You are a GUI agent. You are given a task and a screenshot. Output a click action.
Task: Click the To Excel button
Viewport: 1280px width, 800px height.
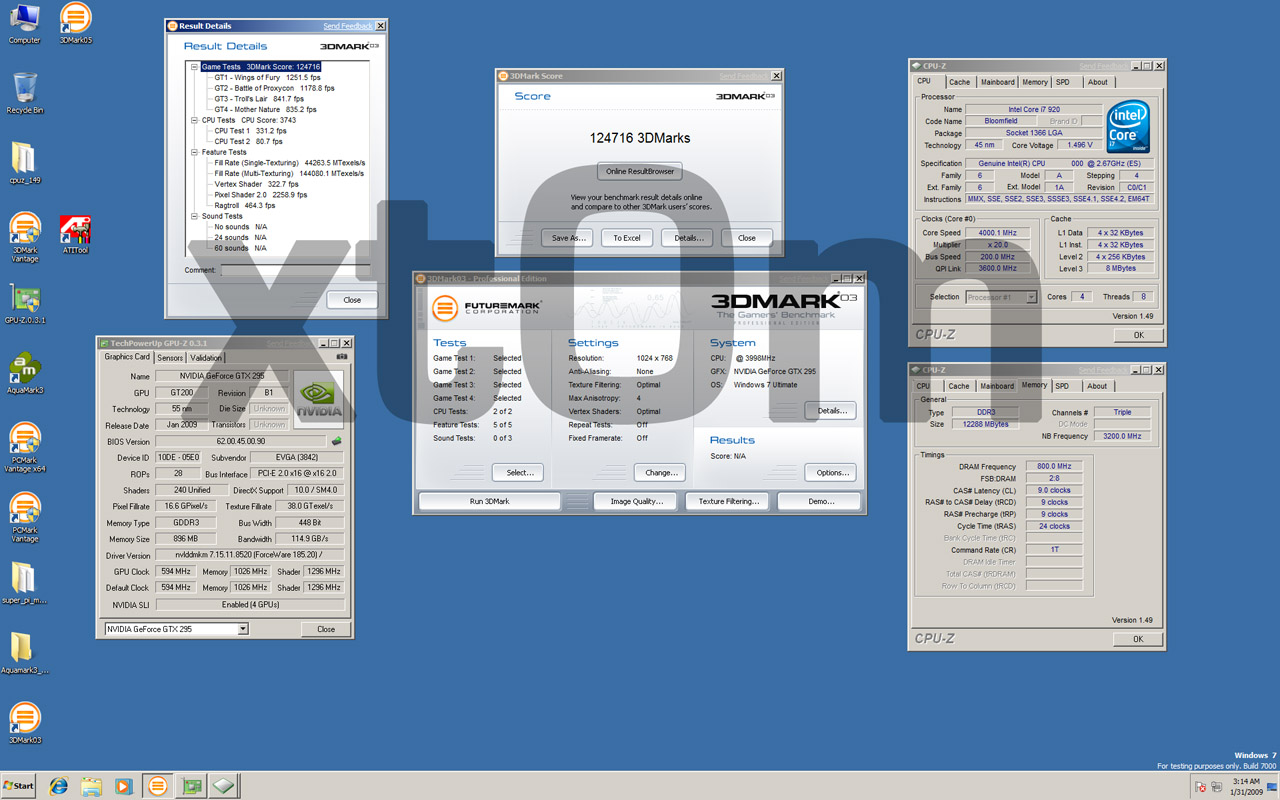(627, 238)
